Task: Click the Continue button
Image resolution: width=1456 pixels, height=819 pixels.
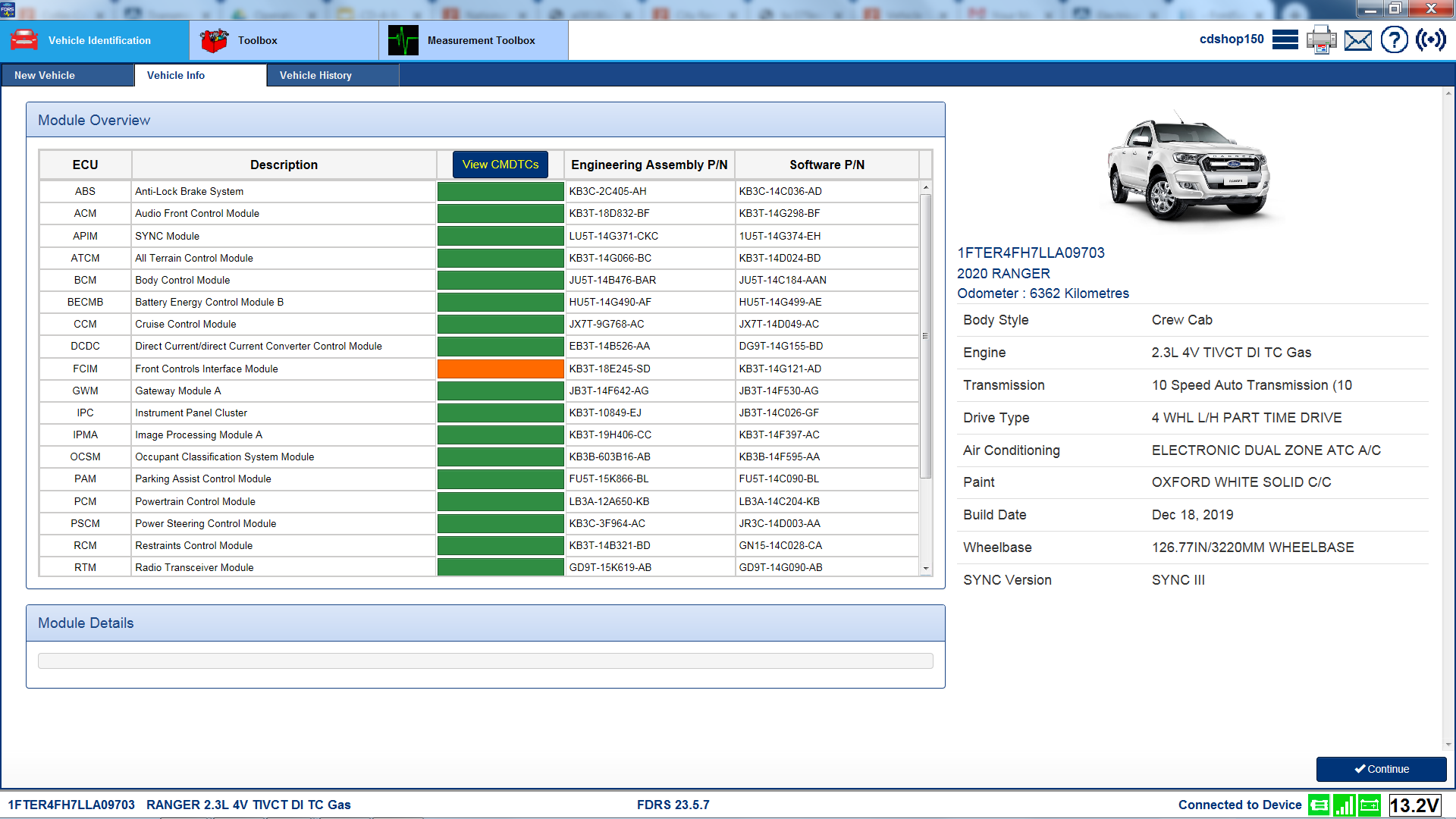Action: click(1381, 769)
